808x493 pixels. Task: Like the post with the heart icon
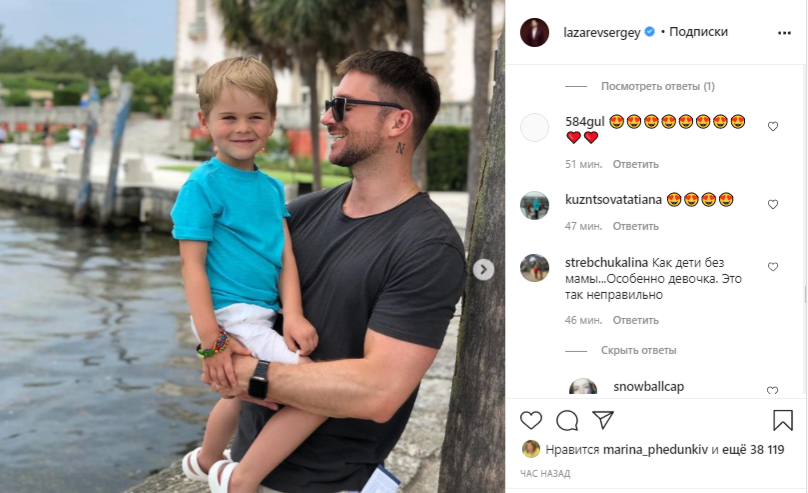[531, 421]
